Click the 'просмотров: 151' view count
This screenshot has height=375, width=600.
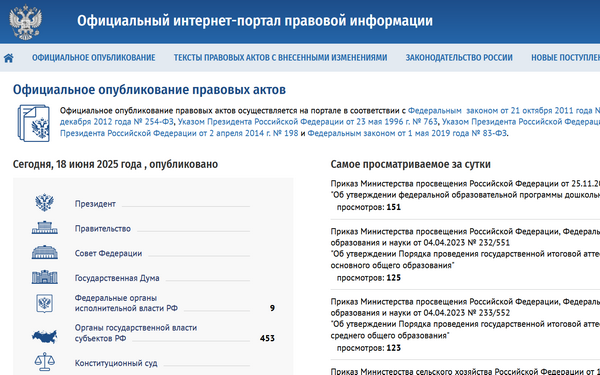pyautogui.click(x=368, y=207)
